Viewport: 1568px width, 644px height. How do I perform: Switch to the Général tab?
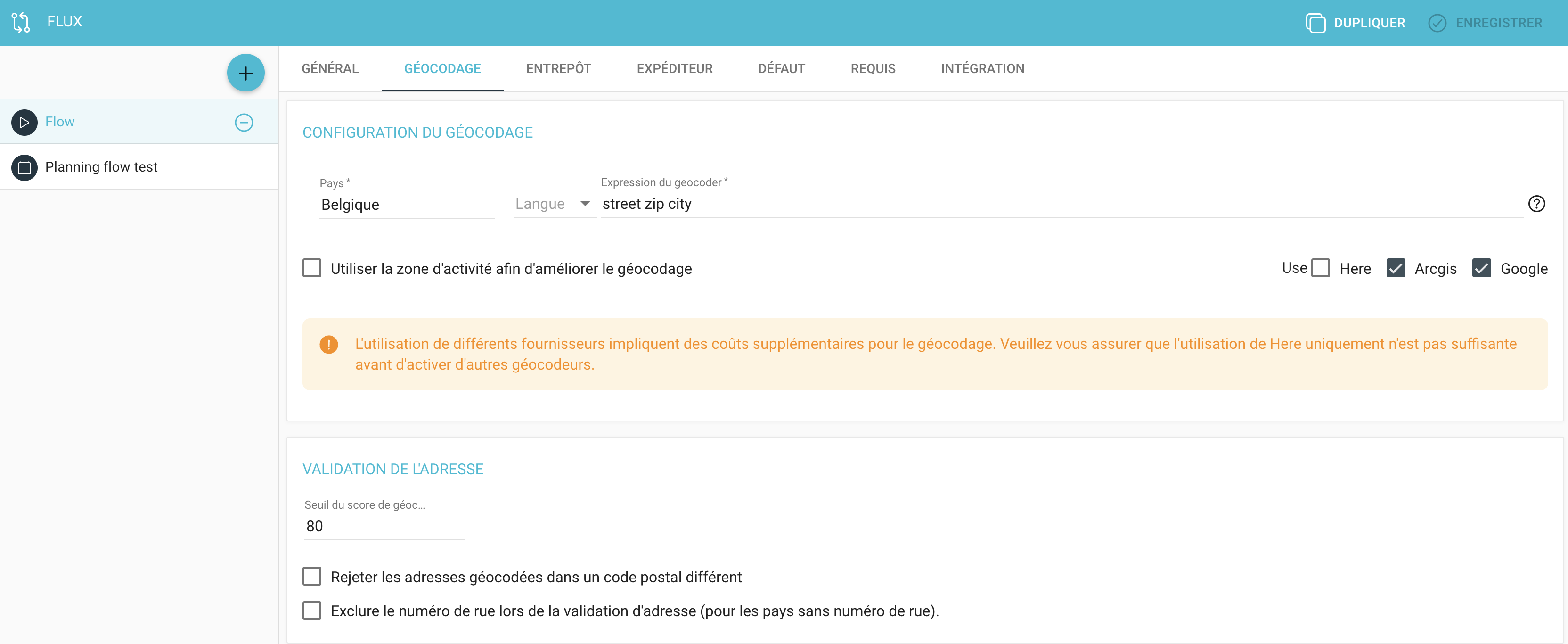pos(330,69)
